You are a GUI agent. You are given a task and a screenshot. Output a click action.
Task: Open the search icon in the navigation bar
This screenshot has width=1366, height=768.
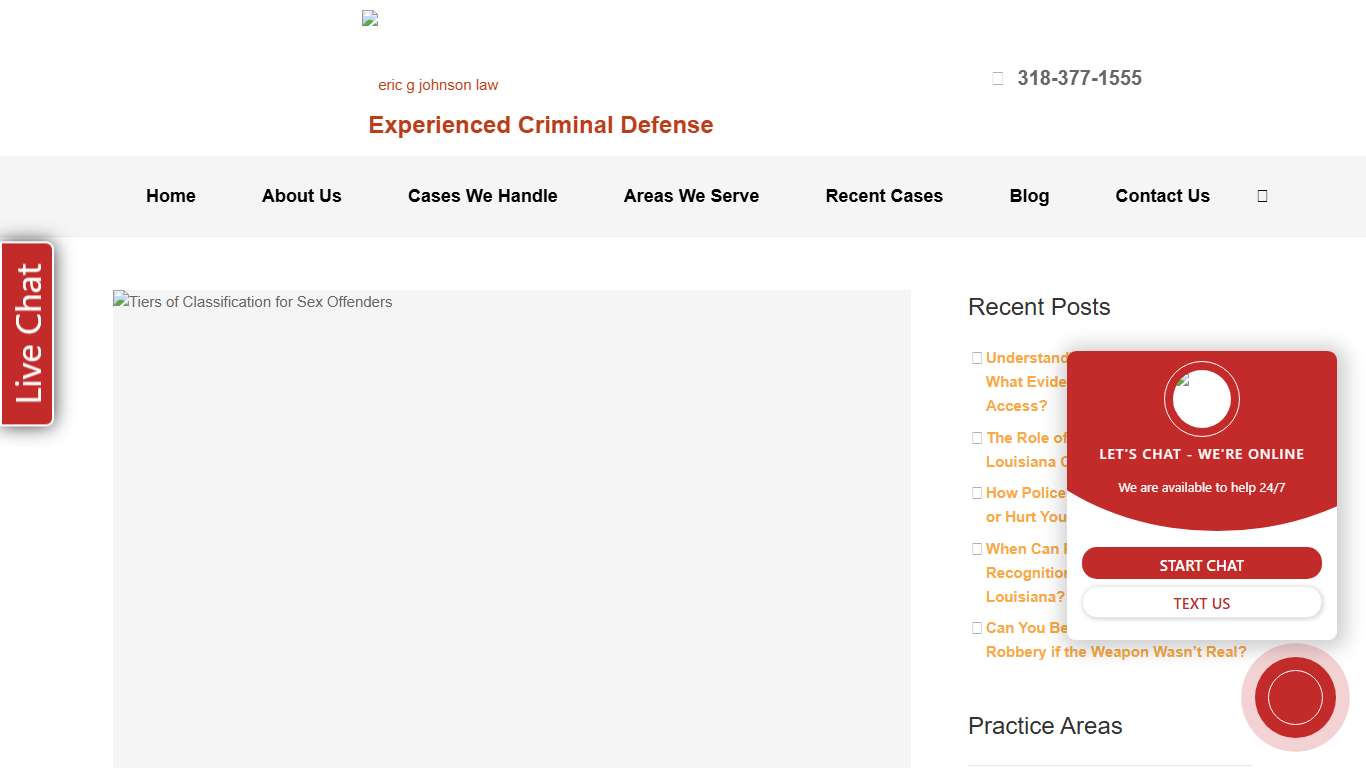click(x=1262, y=195)
